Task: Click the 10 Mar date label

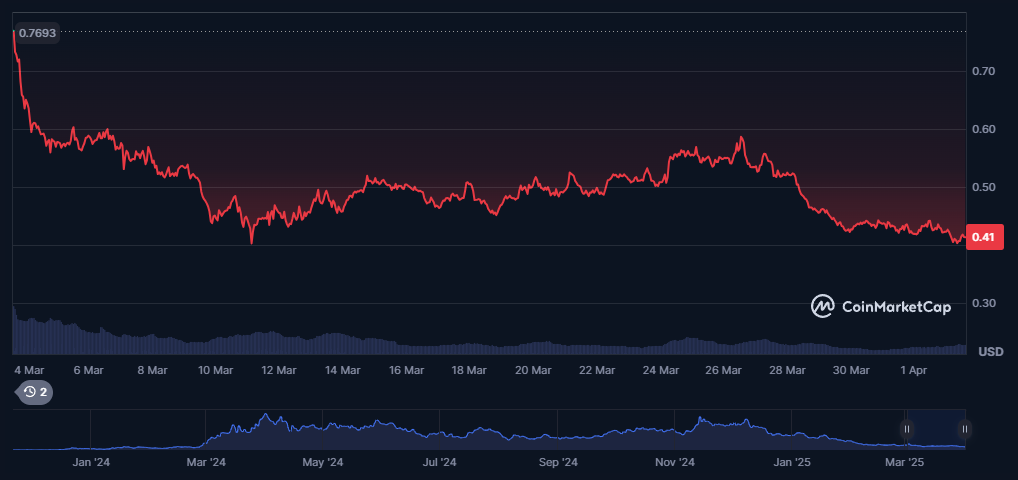Action: (x=216, y=370)
